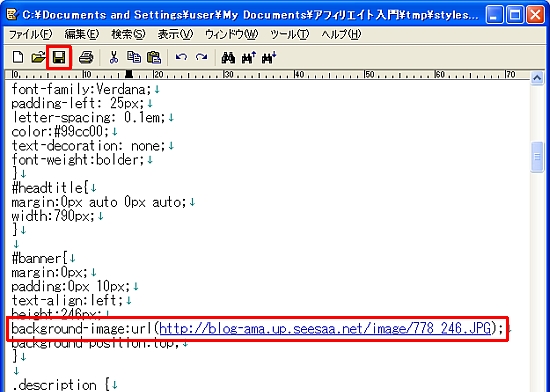Click the '#headtitle{' selector line
The image size is (550, 392).
(x=49, y=188)
